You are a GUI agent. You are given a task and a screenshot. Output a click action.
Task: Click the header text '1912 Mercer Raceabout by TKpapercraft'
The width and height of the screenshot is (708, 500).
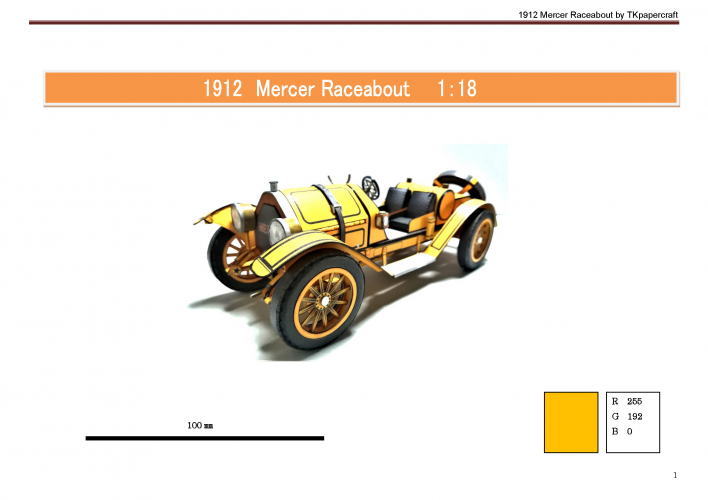(598, 15)
